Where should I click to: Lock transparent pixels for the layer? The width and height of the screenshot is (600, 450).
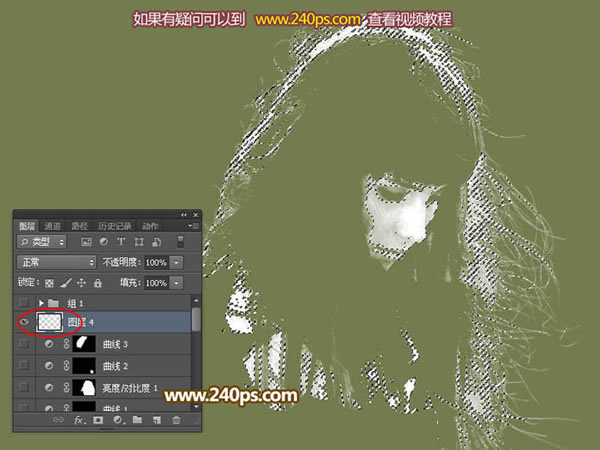(49, 283)
